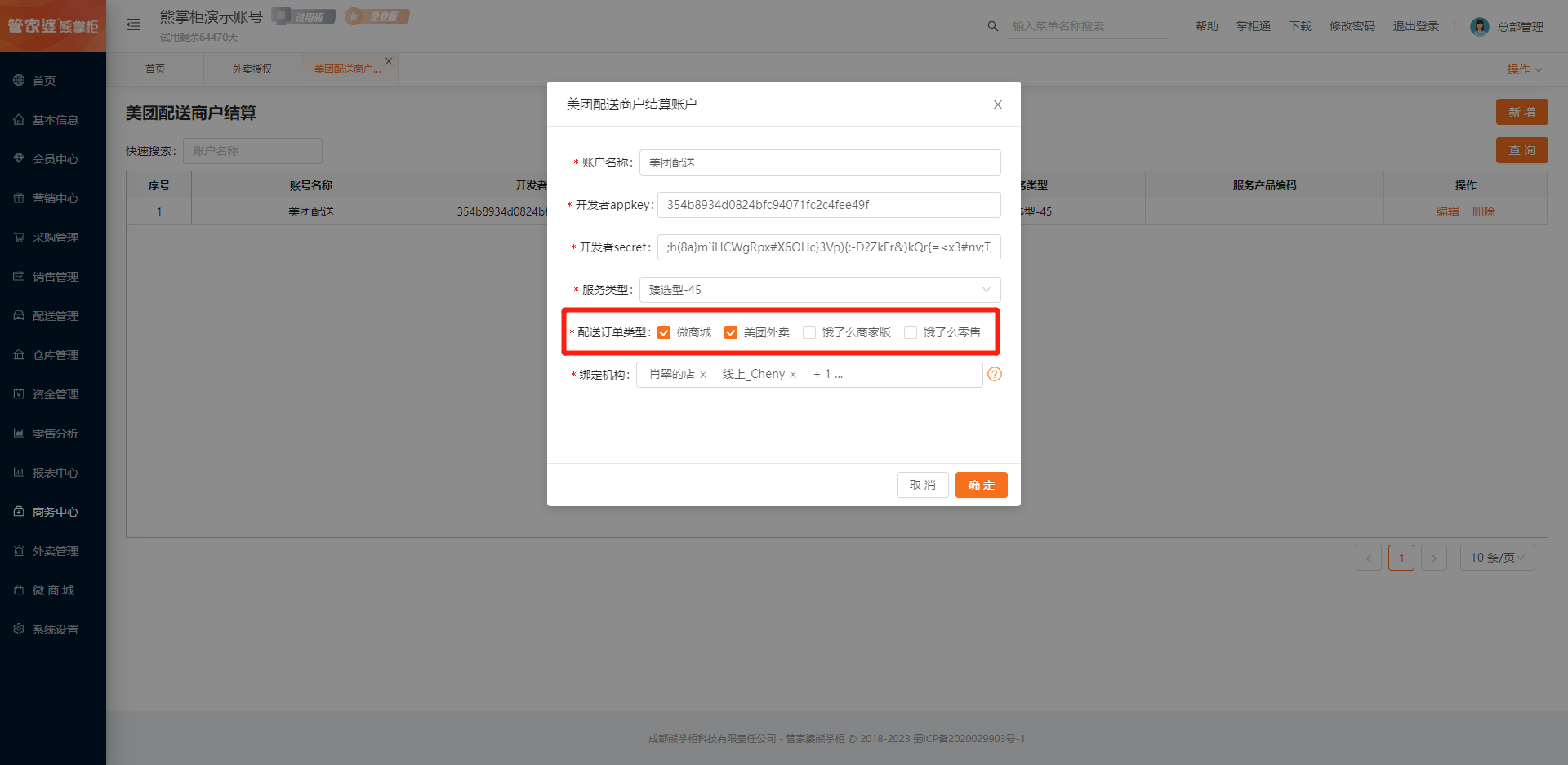Viewport: 1568px width, 765px height.
Task: Click the 报表中心 bar chart icon
Action: pos(19,472)
